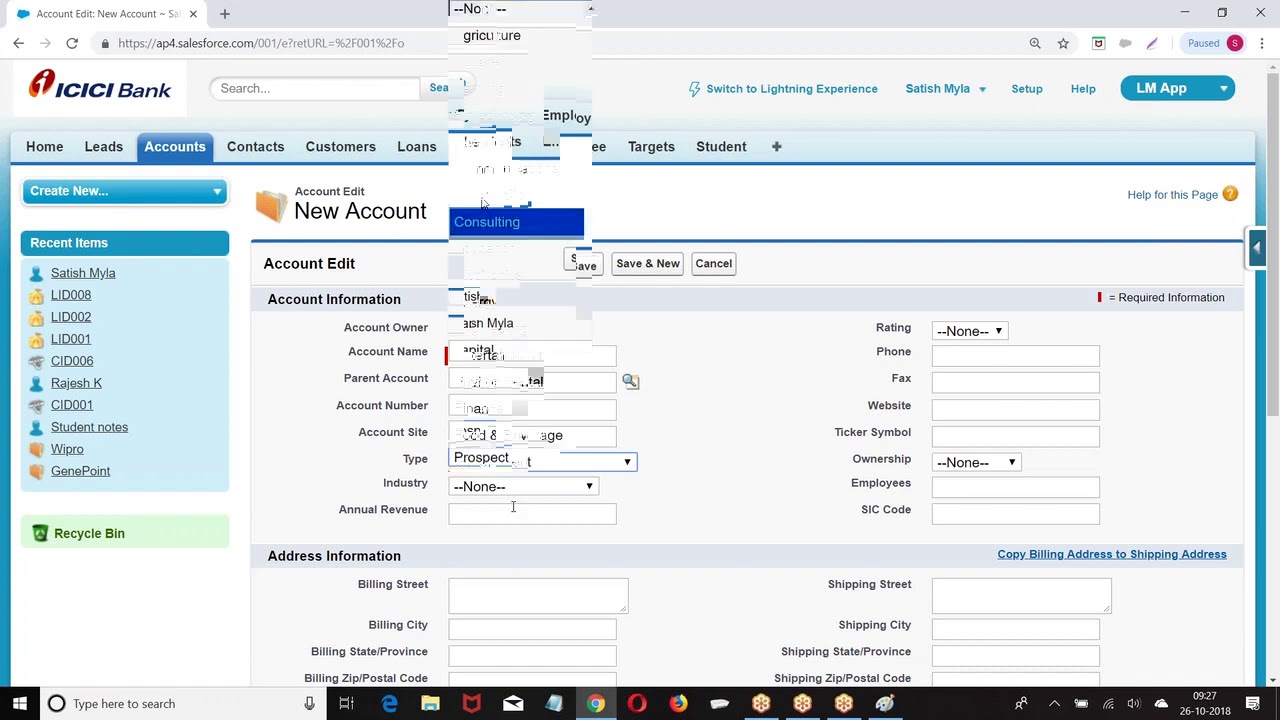This screenshot has width=1280, height=720.
Task: Add a tab with the plus icon
Action: (x=776, y=146)
